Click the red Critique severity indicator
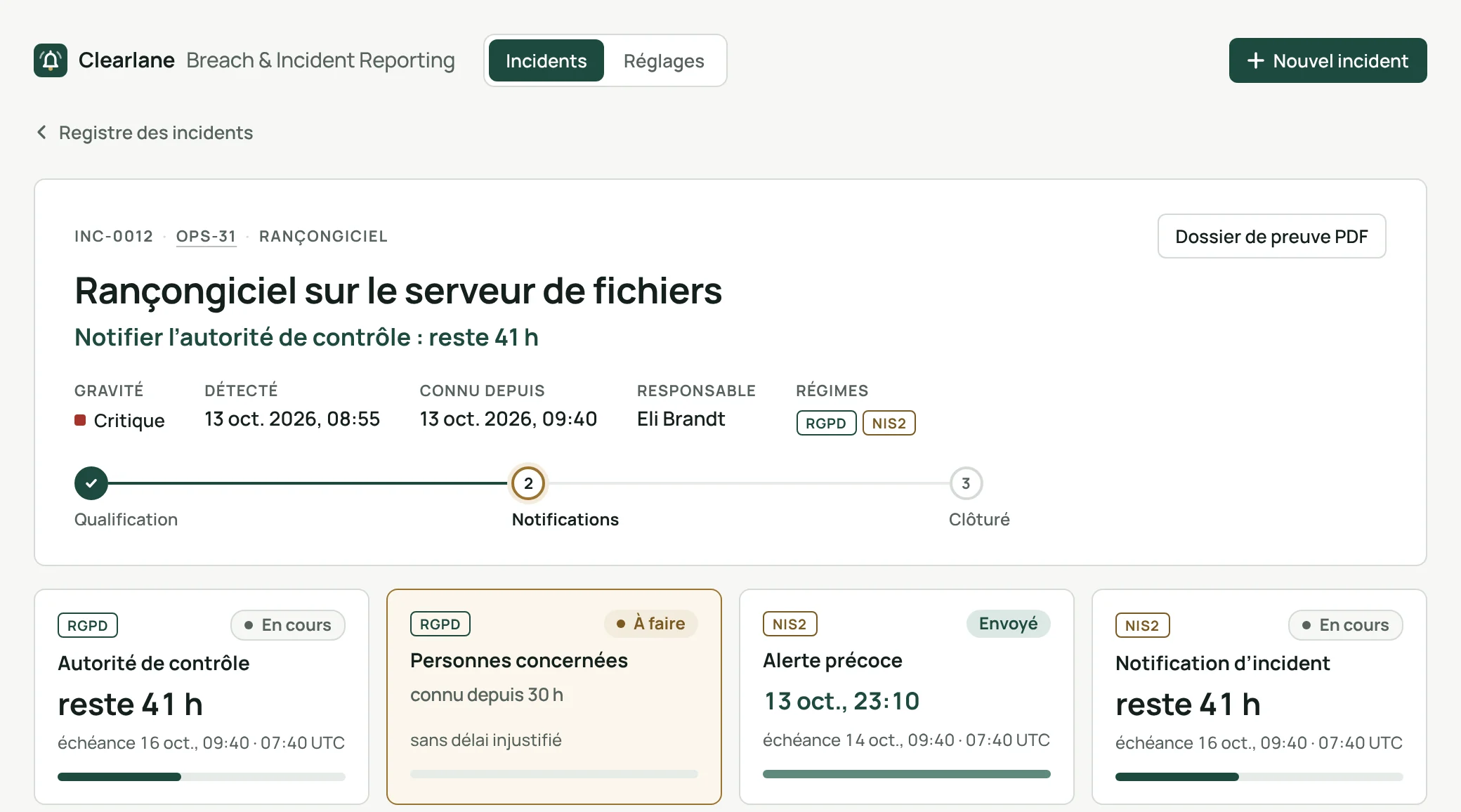This screenshot has width=1461, height=812. pos(80,420)
